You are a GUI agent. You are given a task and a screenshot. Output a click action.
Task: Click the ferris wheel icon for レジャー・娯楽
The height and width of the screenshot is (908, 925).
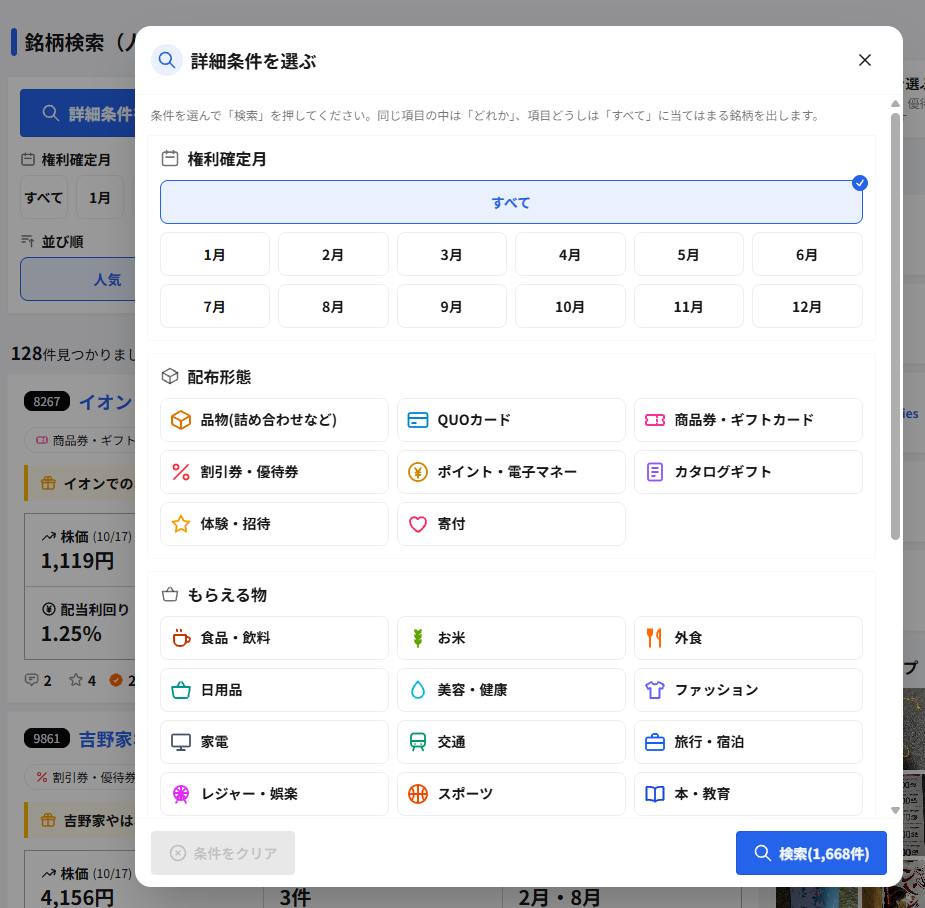point(181,794)
